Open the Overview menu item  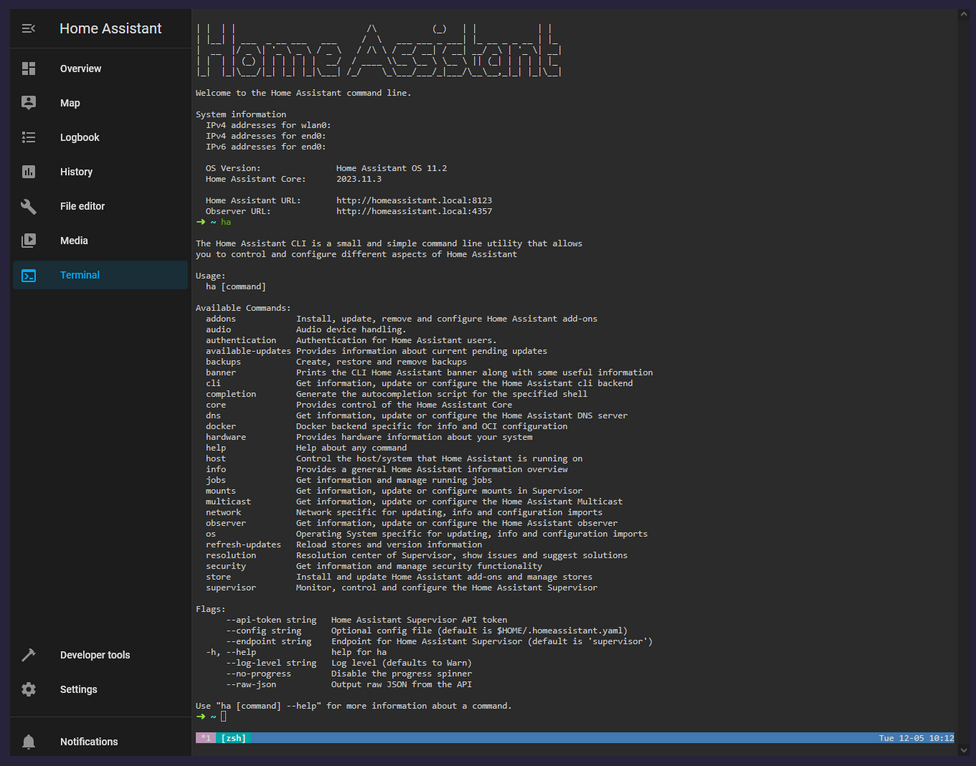pyautogui.click(x=81, y=69)
